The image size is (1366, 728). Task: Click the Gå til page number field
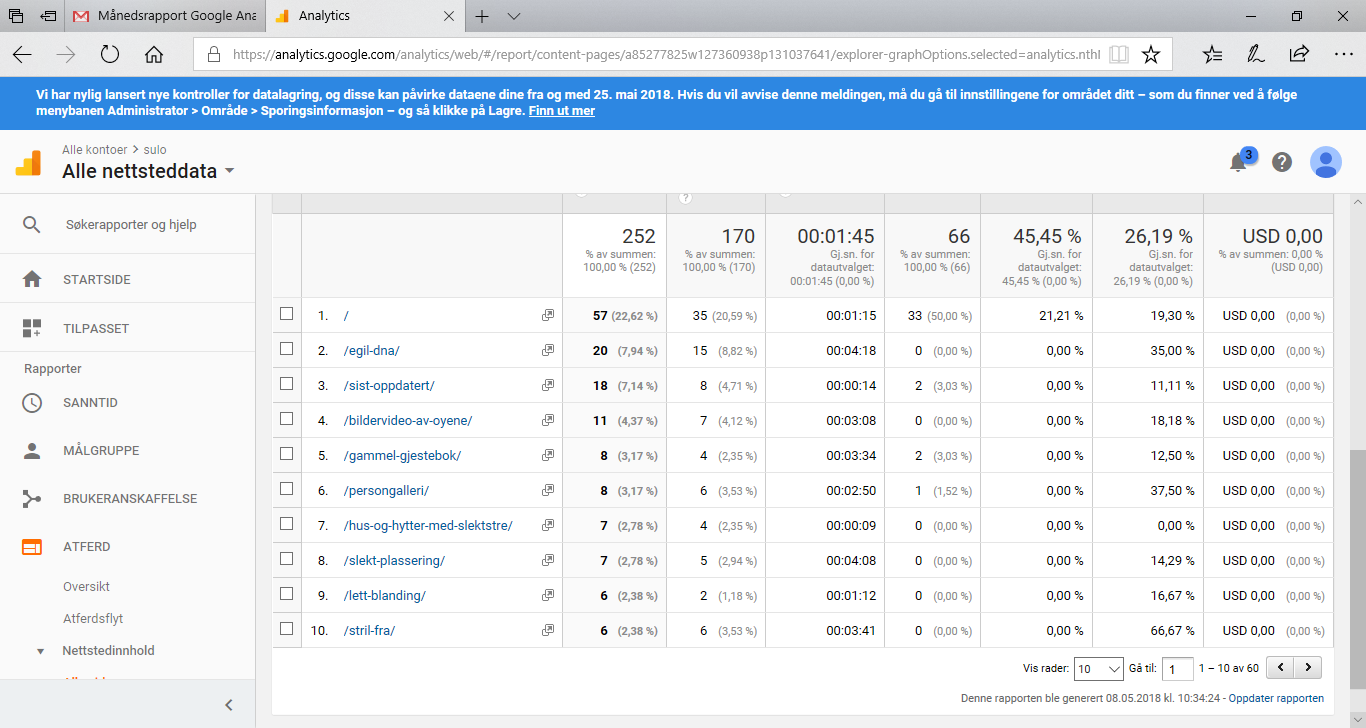[x=1178, y=669]
